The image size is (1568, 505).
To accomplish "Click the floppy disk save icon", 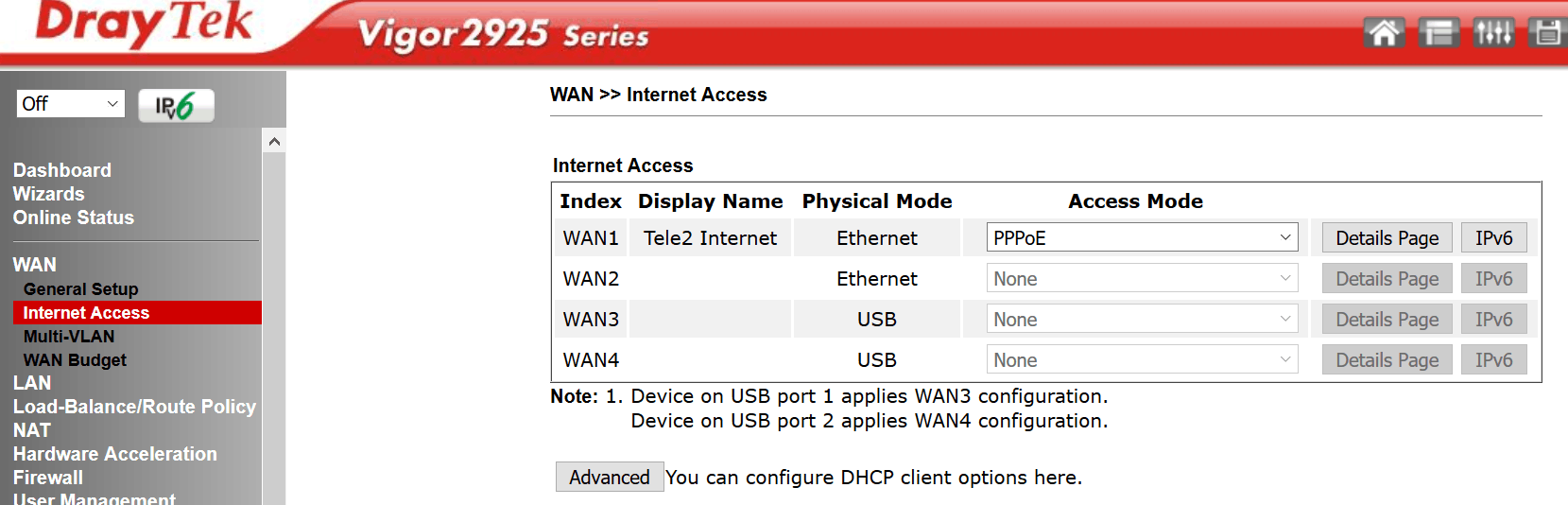I will (x=1547, y=33).
